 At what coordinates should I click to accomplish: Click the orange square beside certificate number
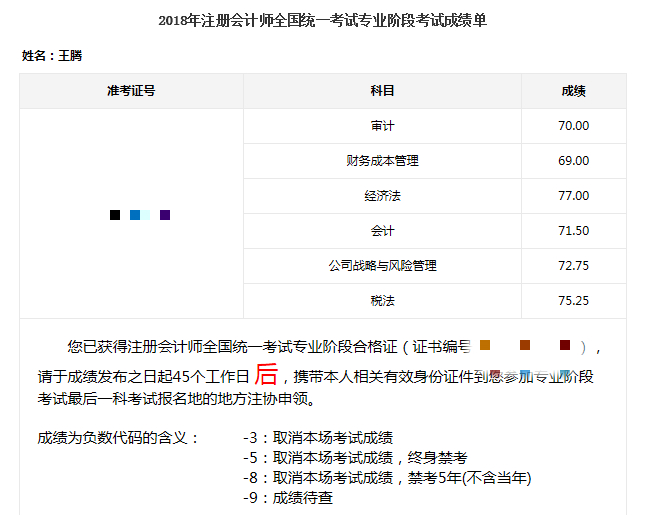[x=485, y=345]
